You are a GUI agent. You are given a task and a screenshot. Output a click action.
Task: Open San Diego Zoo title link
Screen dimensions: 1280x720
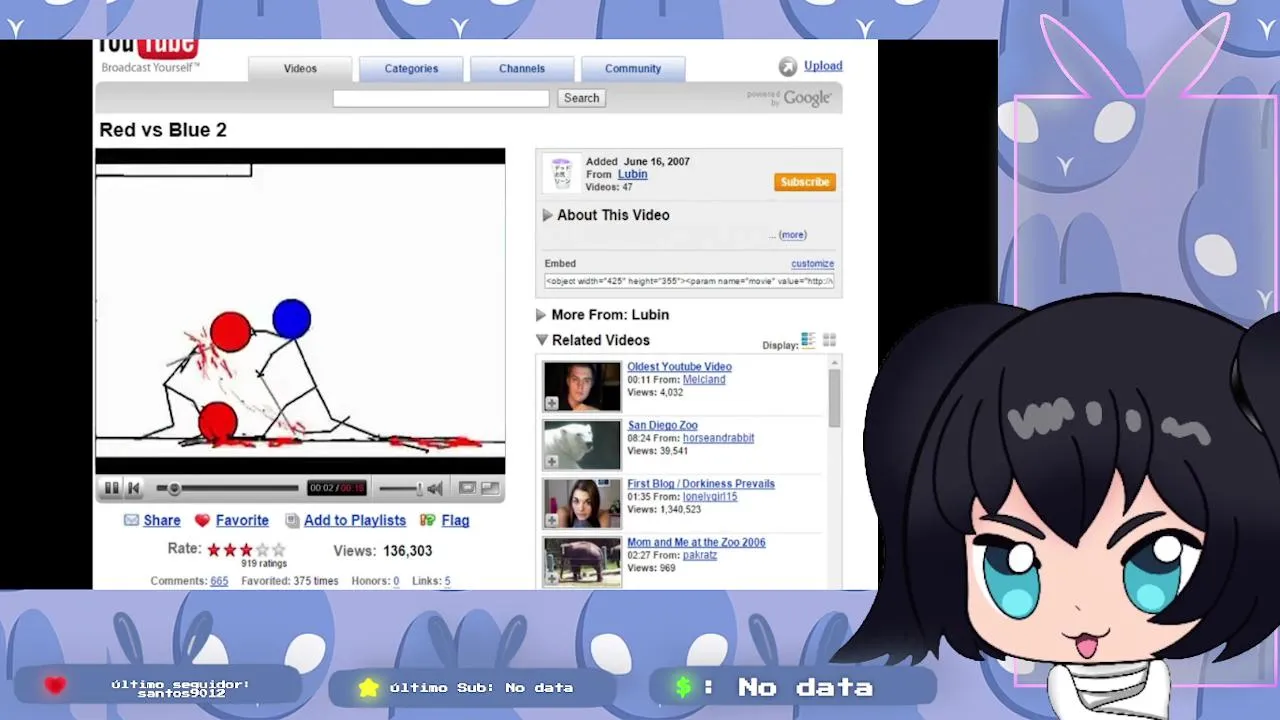pyautogui.click(x=662, y=425)
